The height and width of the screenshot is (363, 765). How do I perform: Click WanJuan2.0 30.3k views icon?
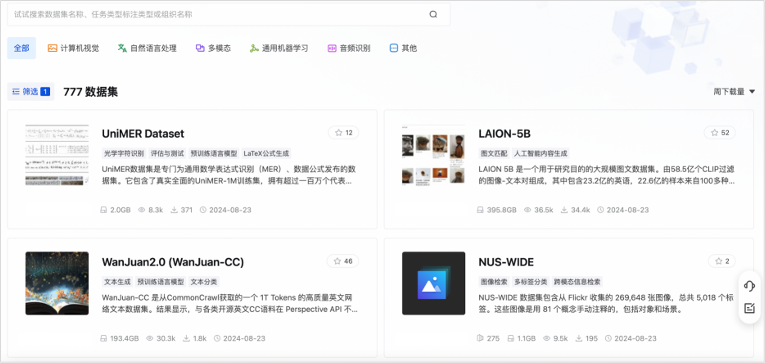[150, 338]
